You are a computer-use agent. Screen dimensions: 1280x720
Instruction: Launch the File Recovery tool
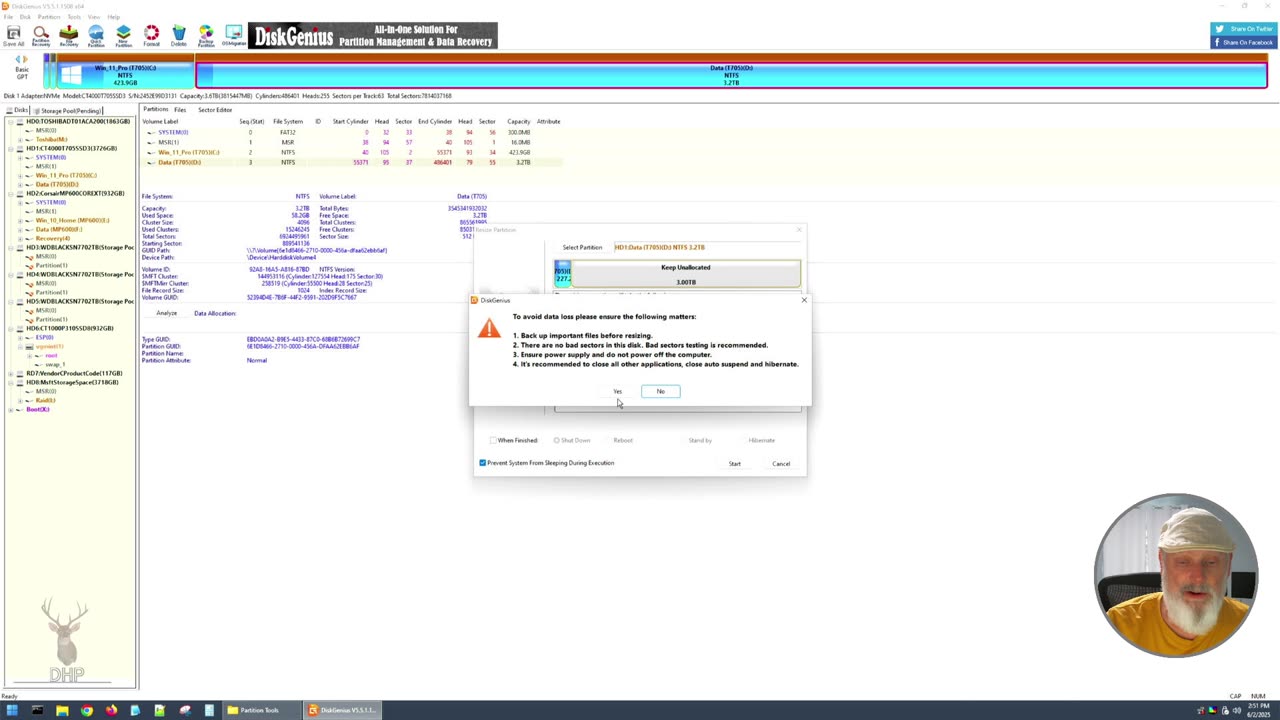[68, 36]
